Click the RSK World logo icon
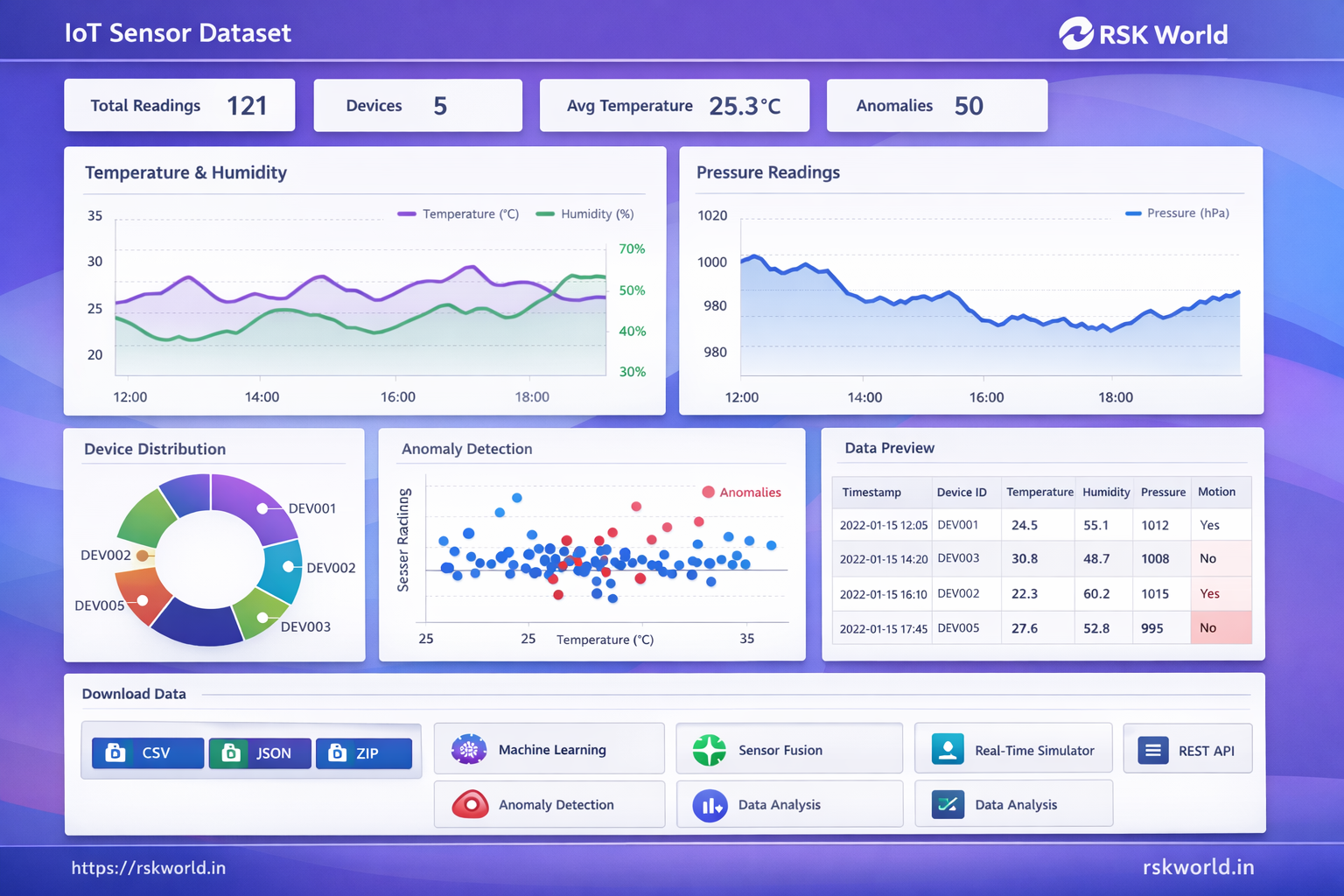Screen dimensions: 1344x896 pos(1075,33)
